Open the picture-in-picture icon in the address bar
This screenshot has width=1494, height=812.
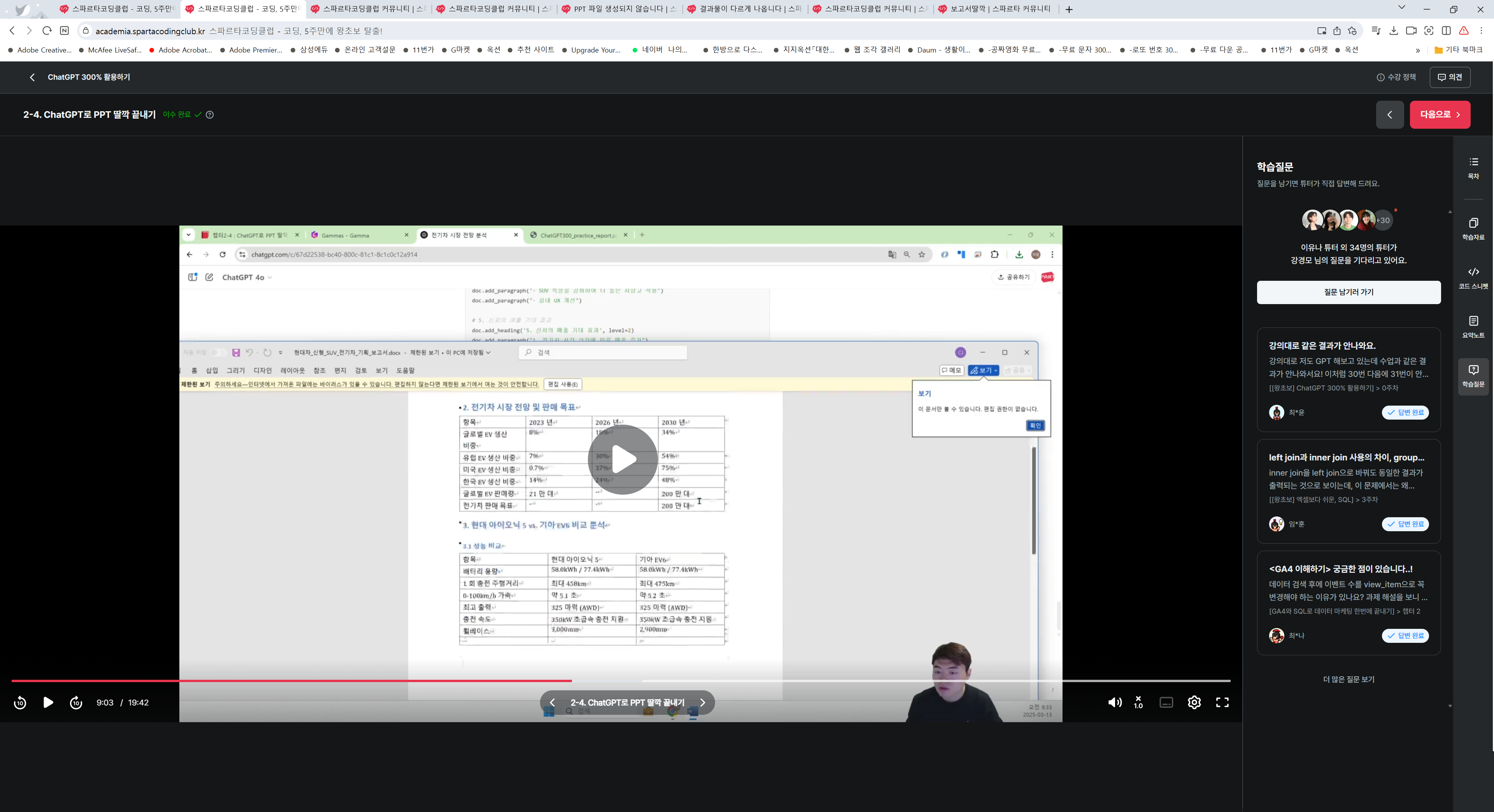point(1322,31)
